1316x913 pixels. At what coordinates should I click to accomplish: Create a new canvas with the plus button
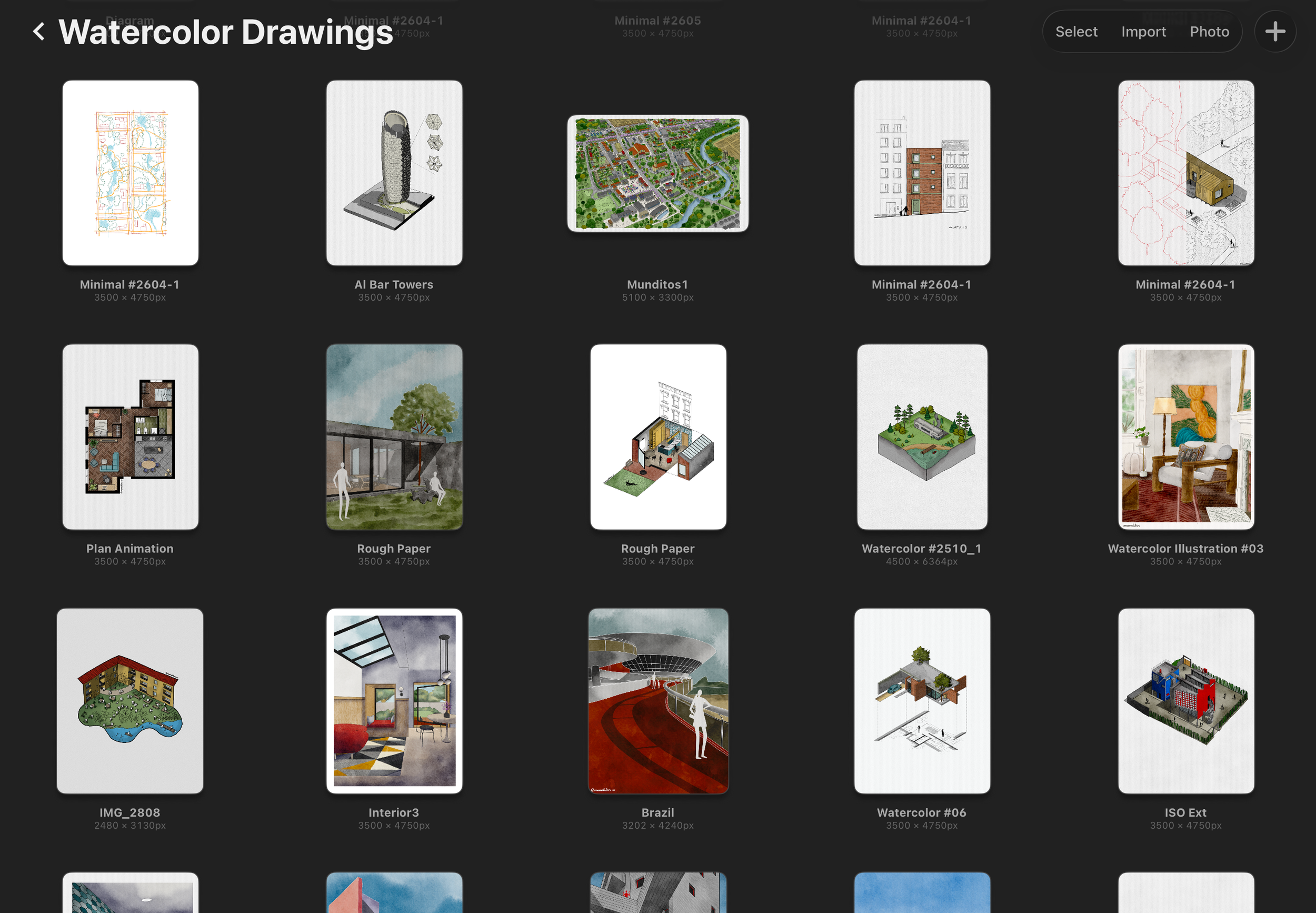1275,32
